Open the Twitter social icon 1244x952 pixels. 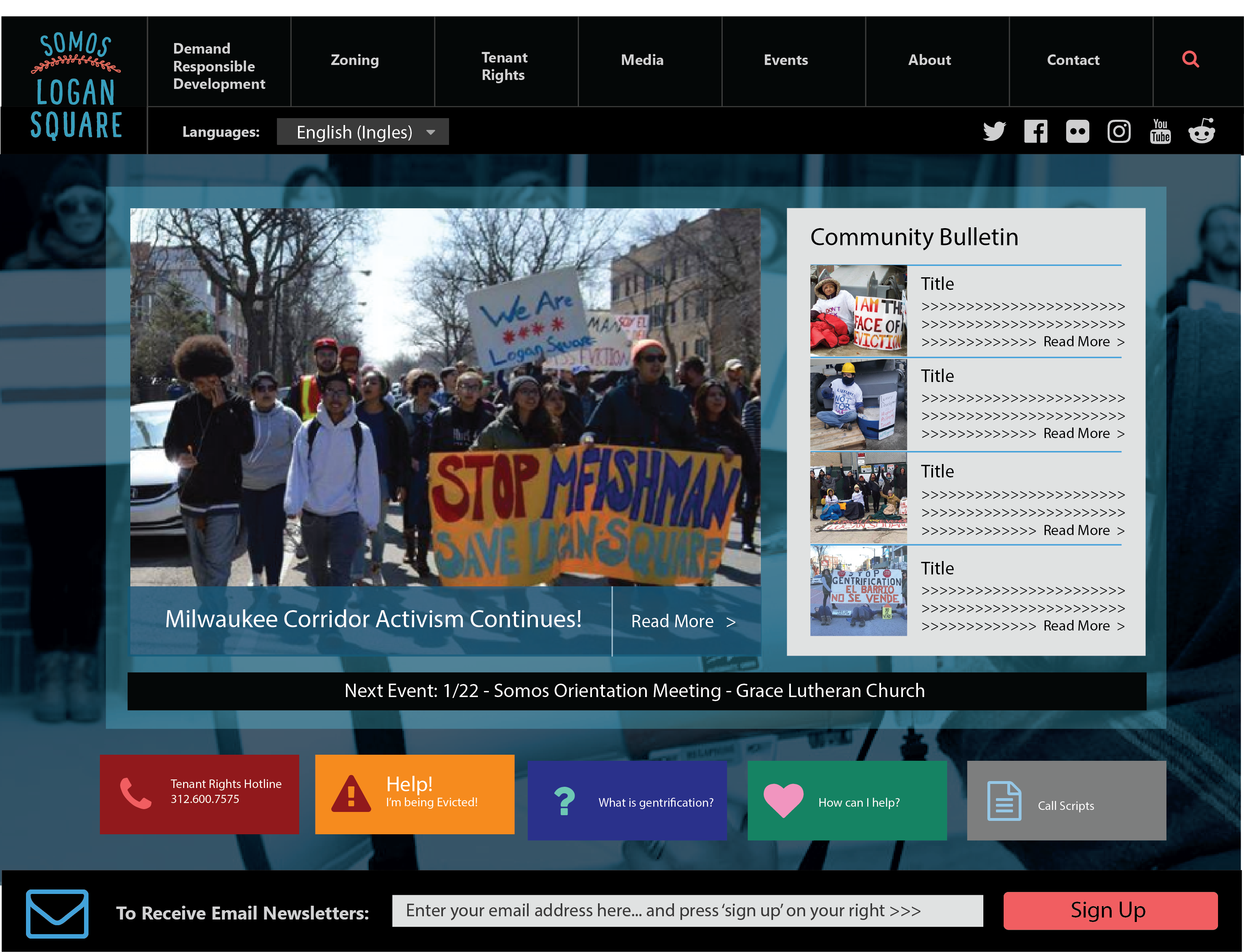click(x=994, y=132)
